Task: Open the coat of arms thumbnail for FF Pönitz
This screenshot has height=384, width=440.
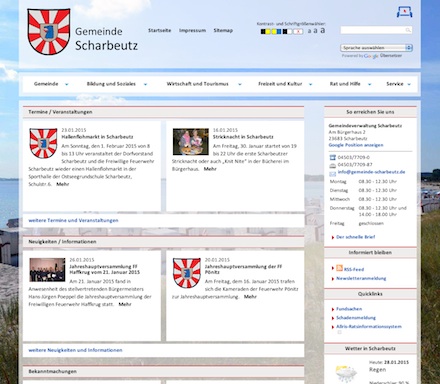Action: (x=187, y=273)
